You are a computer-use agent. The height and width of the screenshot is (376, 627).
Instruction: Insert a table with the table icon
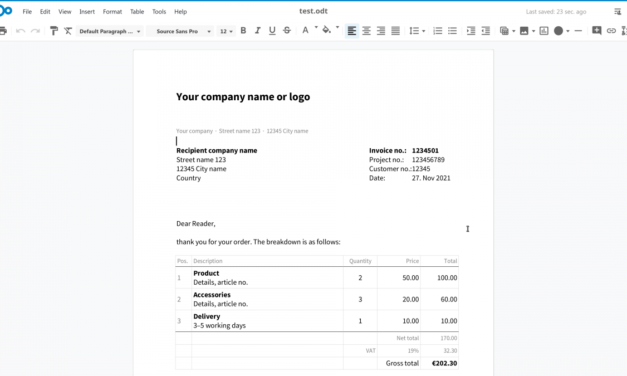tap(504, 31)
